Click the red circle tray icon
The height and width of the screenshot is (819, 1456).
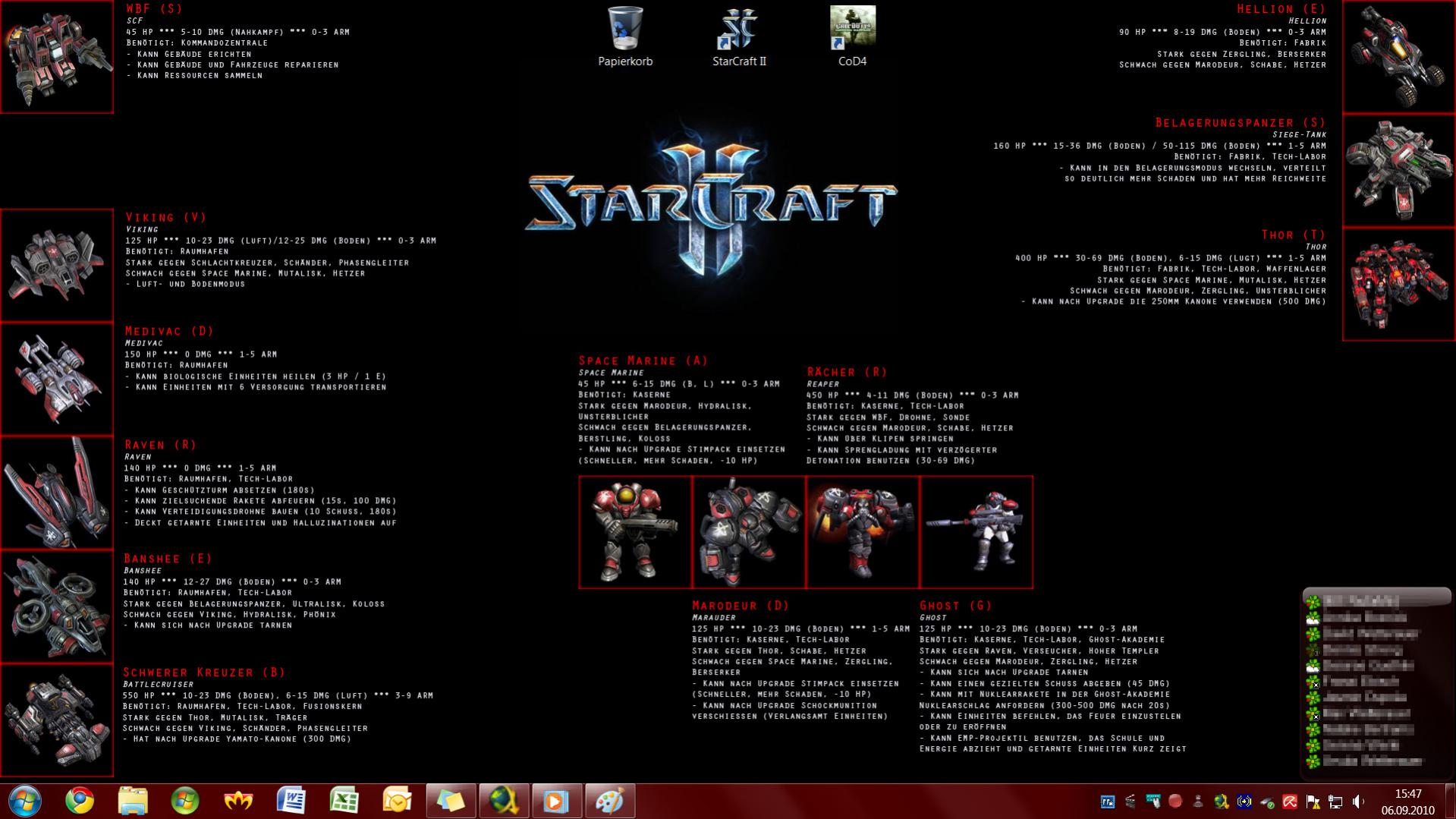[1175, 802]
